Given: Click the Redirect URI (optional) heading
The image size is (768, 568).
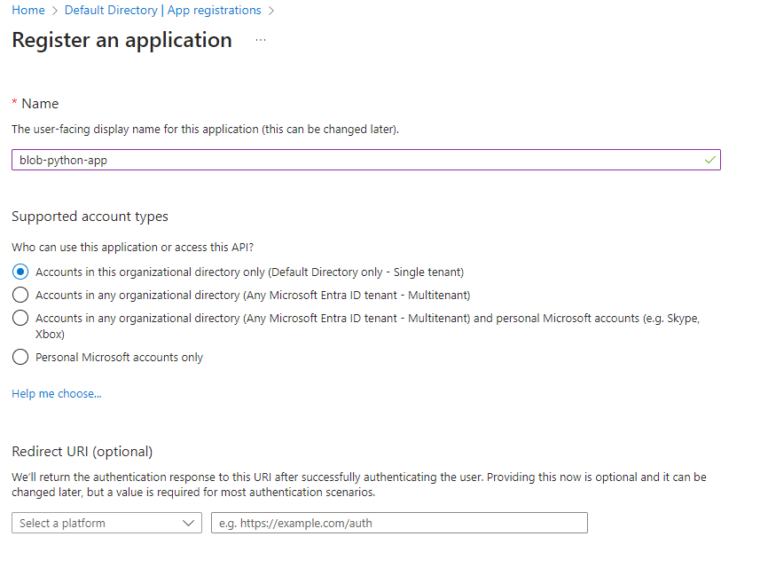Looking at the screenshot, I should [82, 452].
